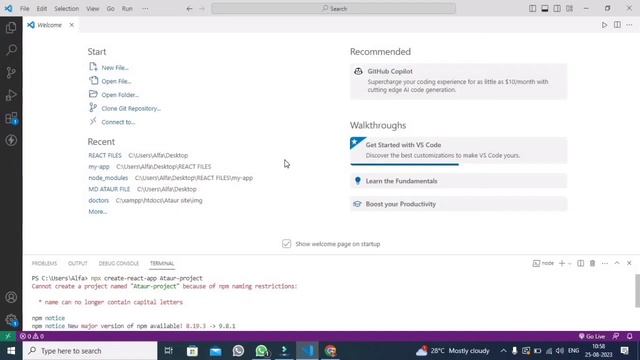This screenshot has height=360, width=640.
Task: Expand the menu bar overflow ellipsis
Action: 145,9
